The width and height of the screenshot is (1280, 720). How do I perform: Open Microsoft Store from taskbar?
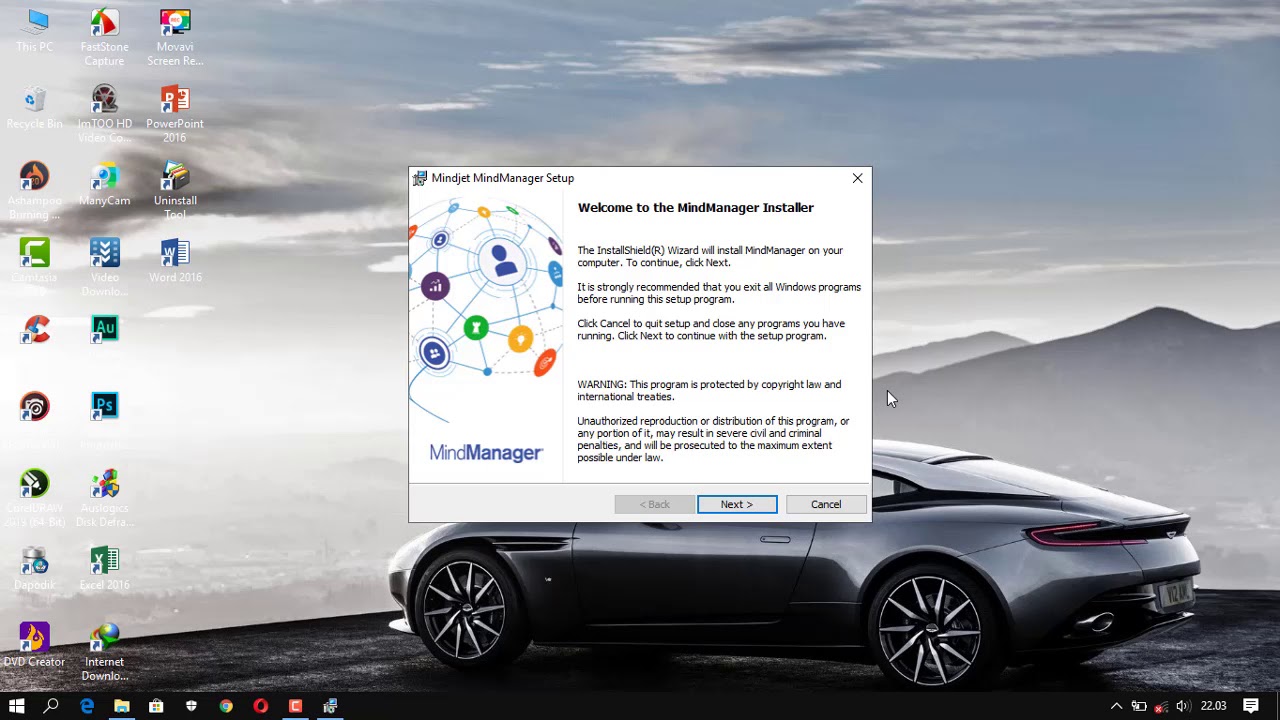point(156,706)
